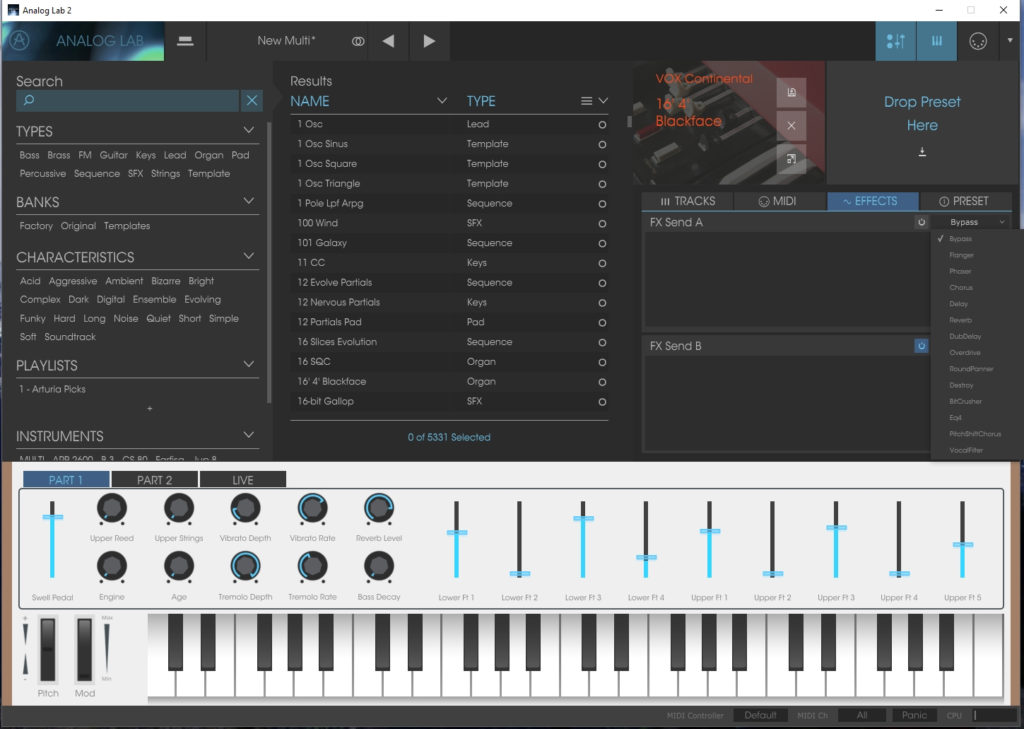Toggle the favorite circle for 101 Galaxy

pos(602,244)
